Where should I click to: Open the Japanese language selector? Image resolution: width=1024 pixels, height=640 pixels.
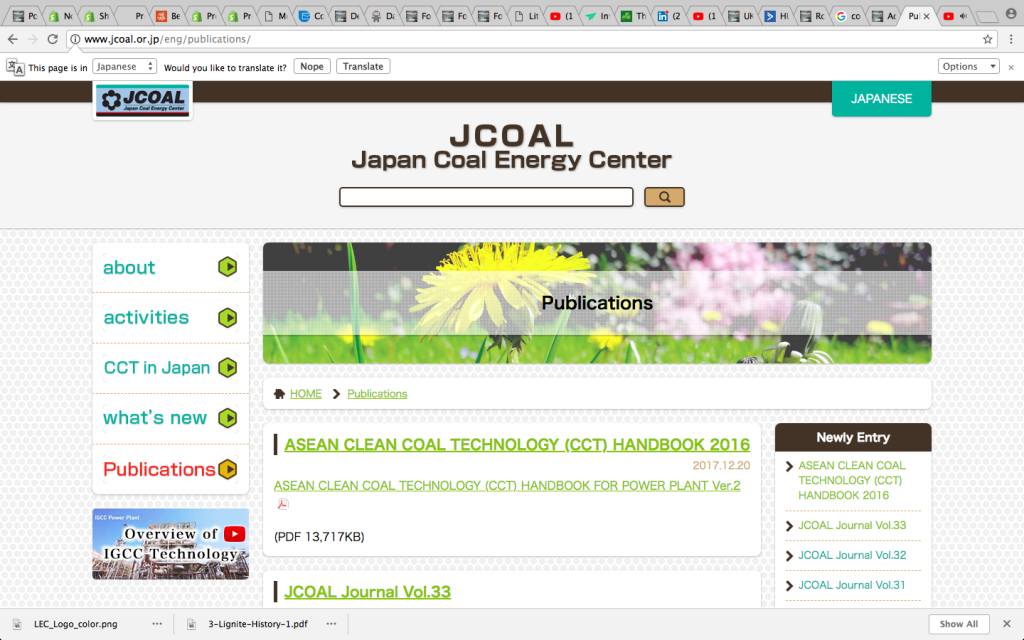pyautogui.click(x=124, y=66)
